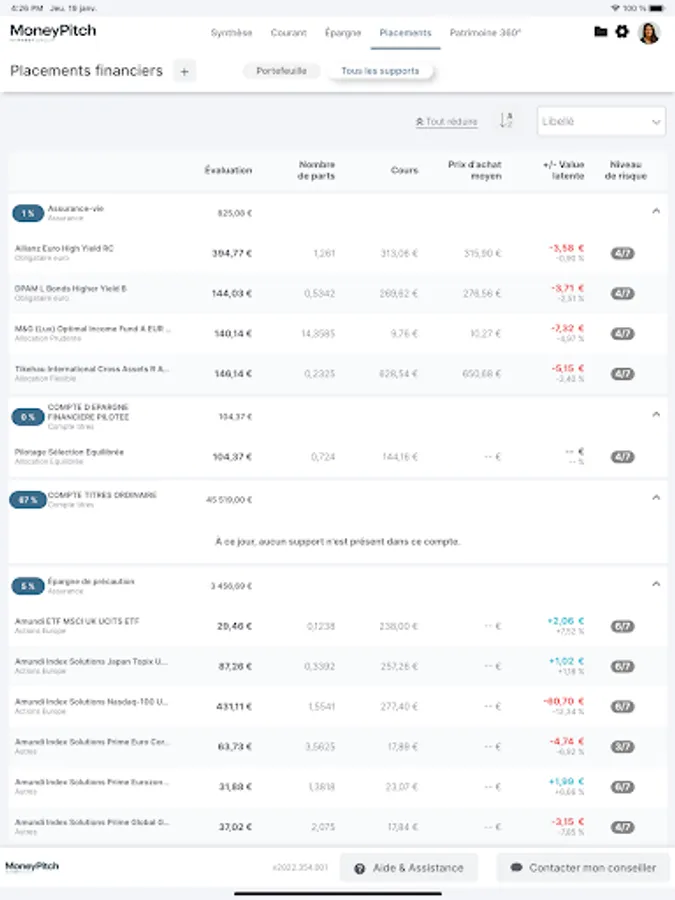Click the 45 510,00 € total of Compte titres
The height and width of the screenshot is (900, 675).
click(x=229, y=500)
